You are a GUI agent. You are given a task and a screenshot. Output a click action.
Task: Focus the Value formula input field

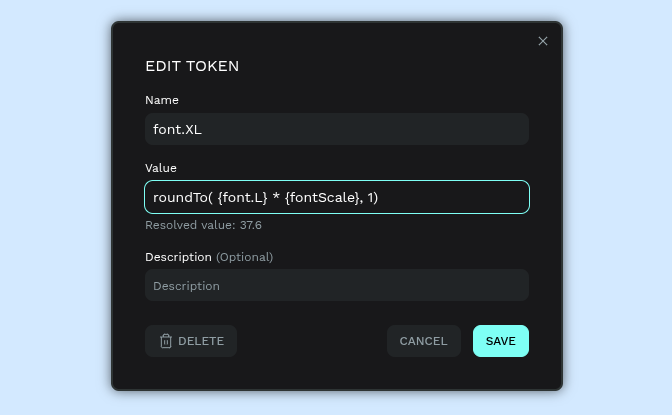tap(450, 197)
